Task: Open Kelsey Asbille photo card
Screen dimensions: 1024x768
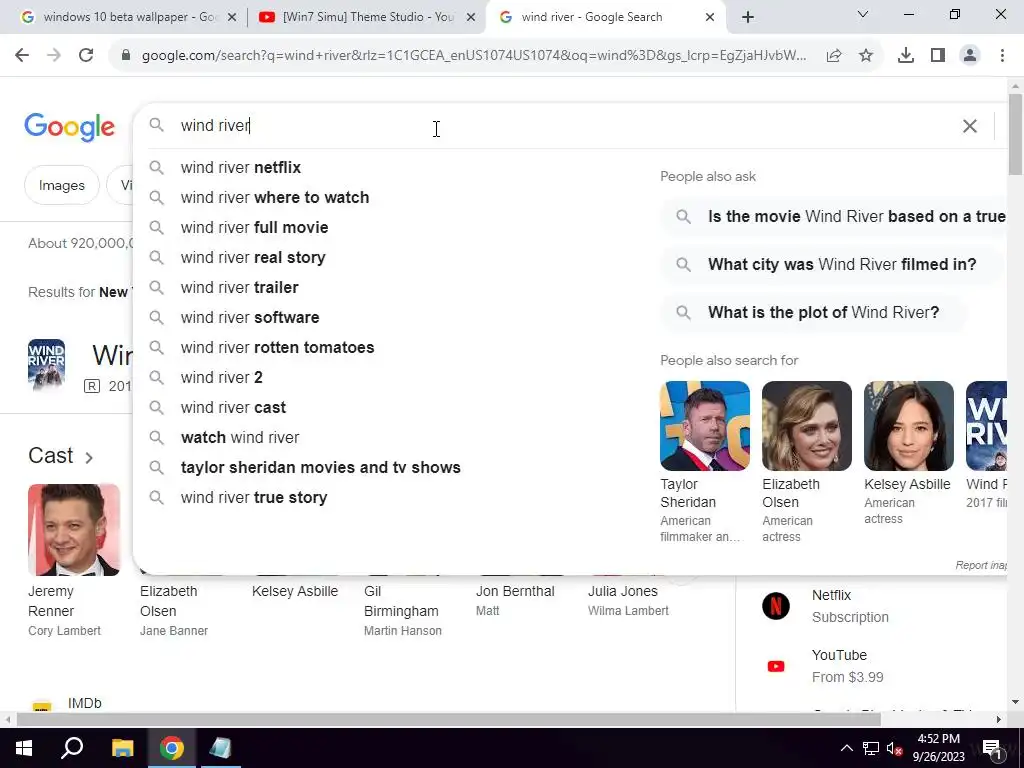Action: 908,426
